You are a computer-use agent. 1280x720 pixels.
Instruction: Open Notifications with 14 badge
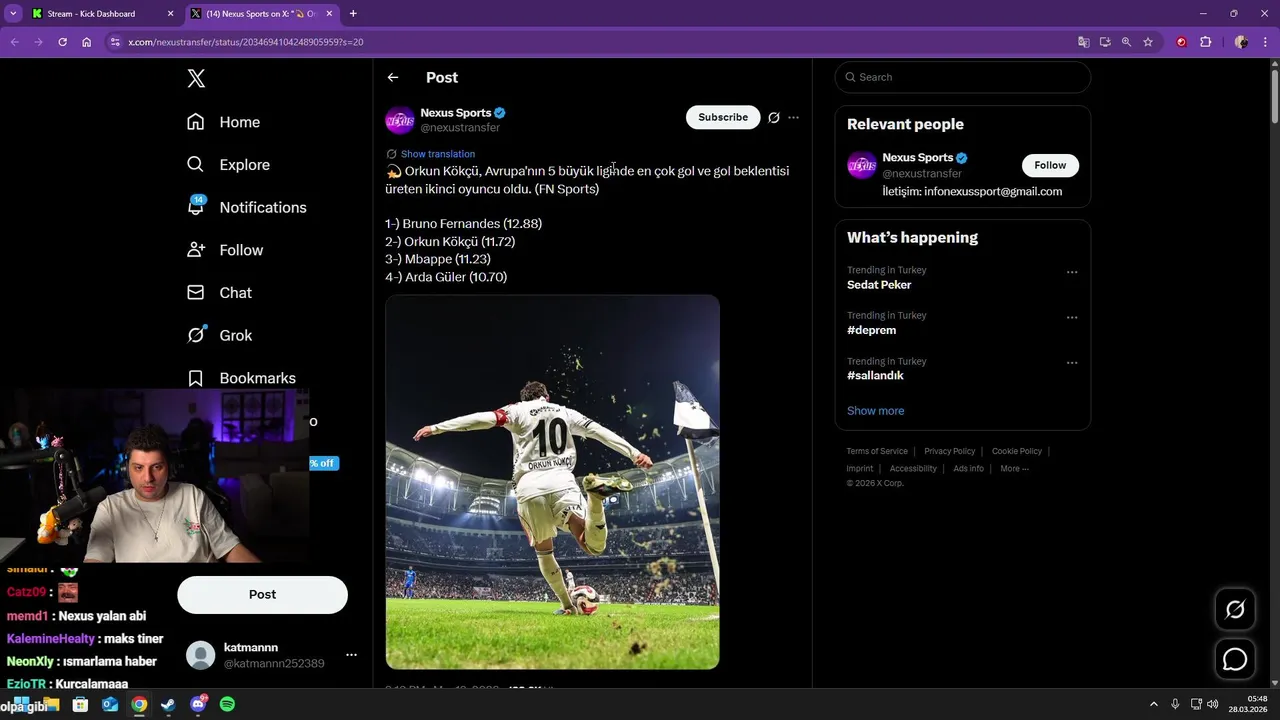[x=246, y=207]
